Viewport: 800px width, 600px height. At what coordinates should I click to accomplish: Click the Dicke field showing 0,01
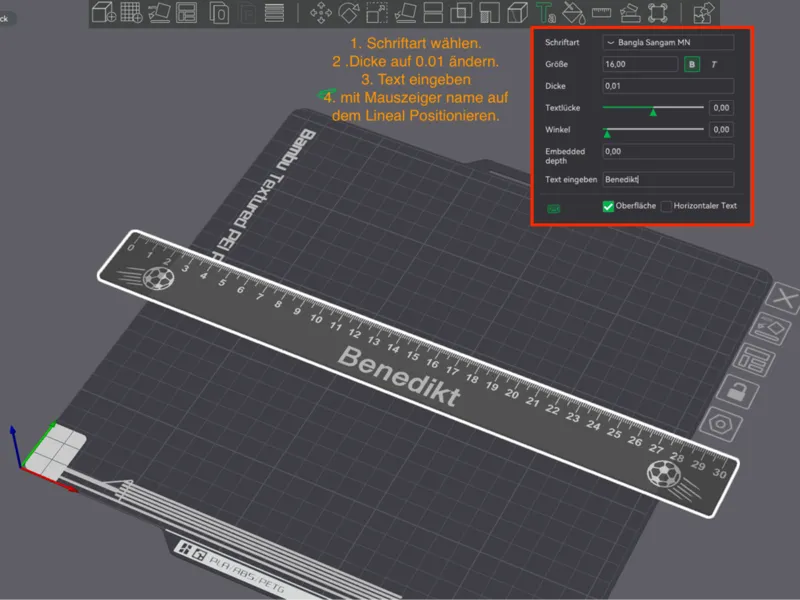668,86
